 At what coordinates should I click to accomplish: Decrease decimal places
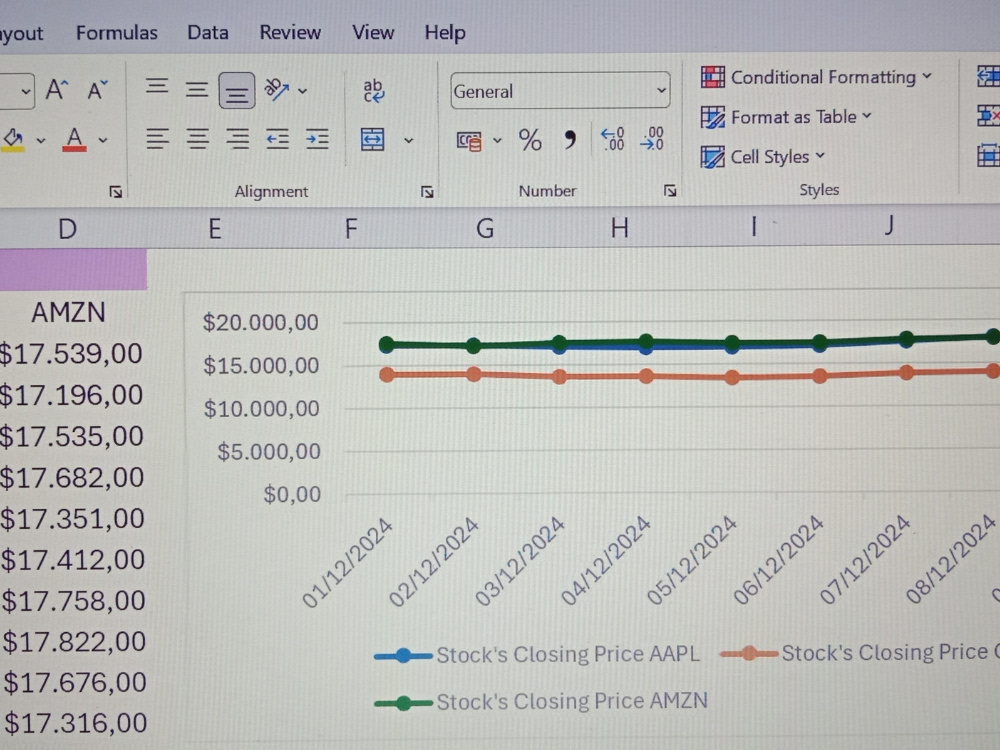coord(652,138)
